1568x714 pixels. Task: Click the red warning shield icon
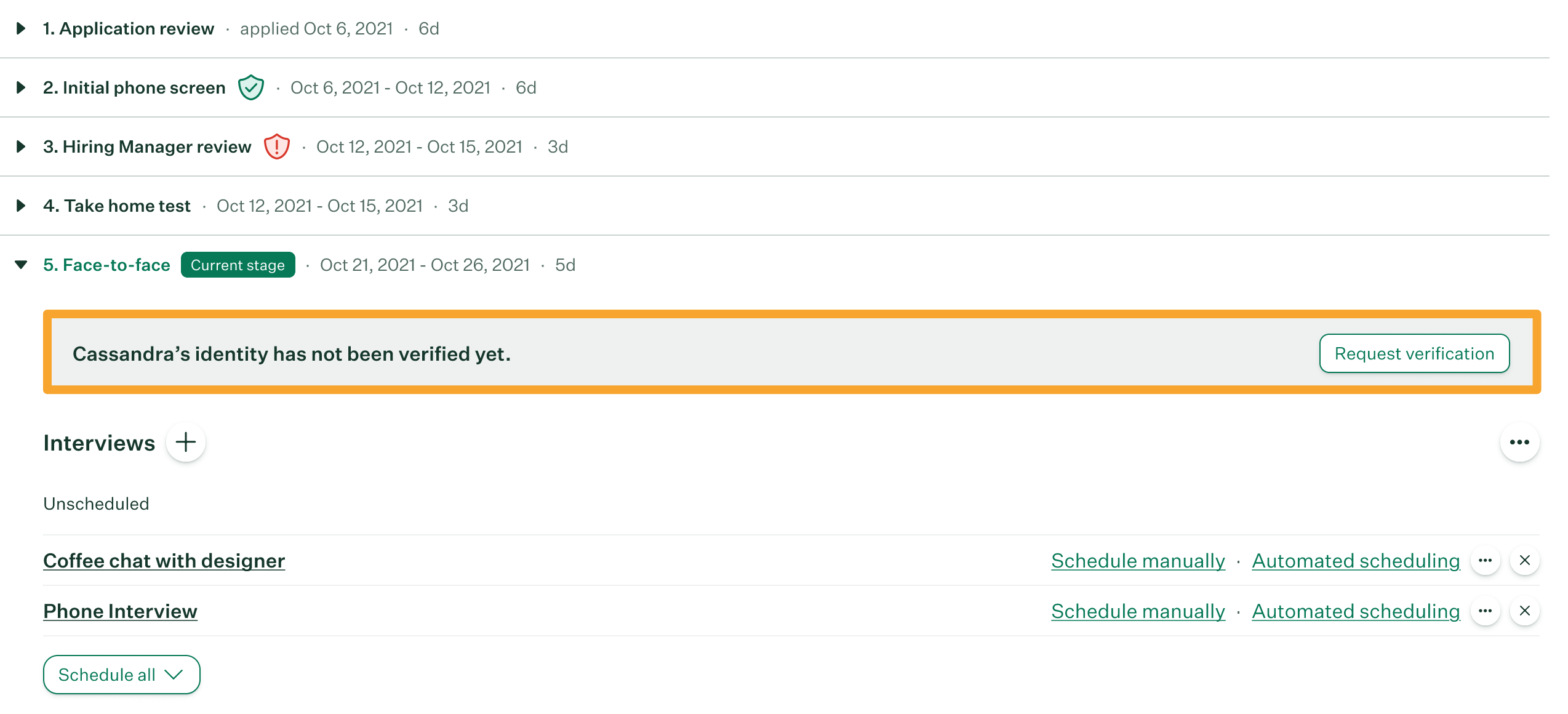(x=277, y=146)
